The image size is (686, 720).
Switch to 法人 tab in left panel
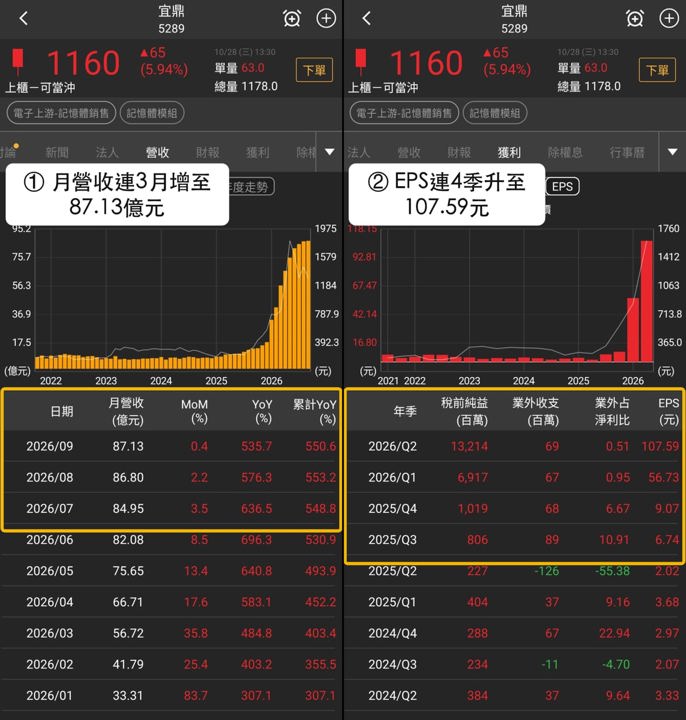(x=107, y=152)
